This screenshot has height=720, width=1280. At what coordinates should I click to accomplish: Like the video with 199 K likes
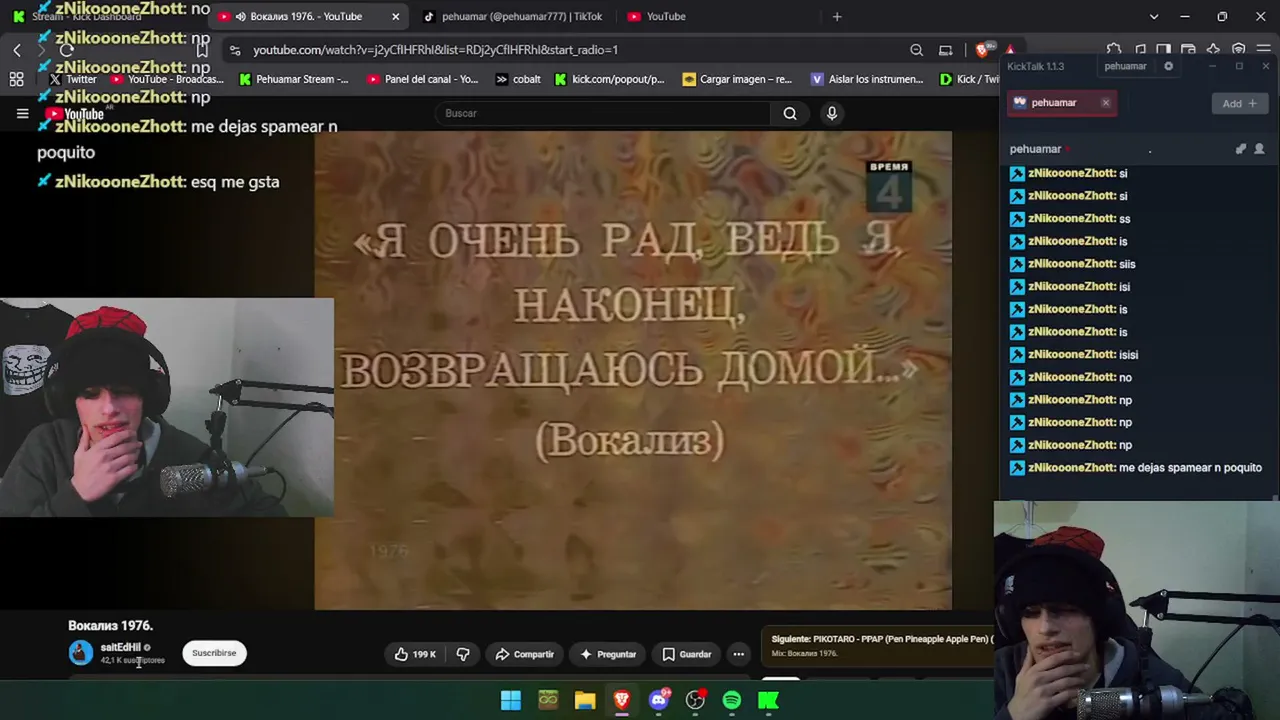(x=415, y=654)
